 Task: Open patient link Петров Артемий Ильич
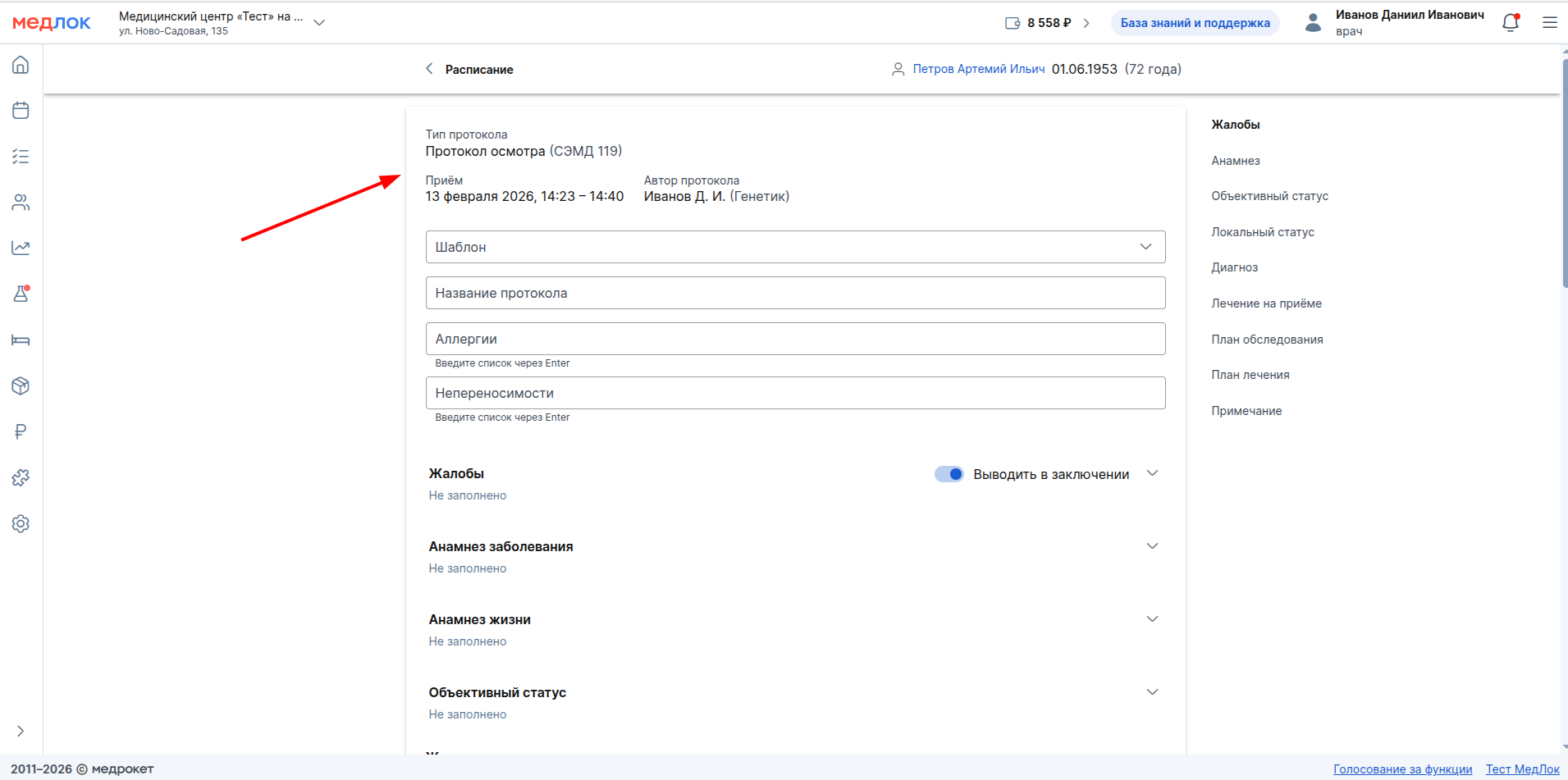[x=978, y=69]
